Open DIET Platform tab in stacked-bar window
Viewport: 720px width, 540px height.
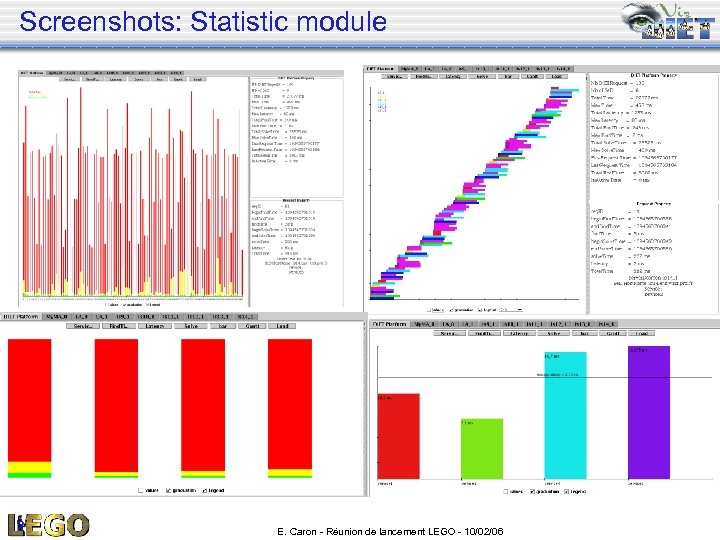coord(21,317)
